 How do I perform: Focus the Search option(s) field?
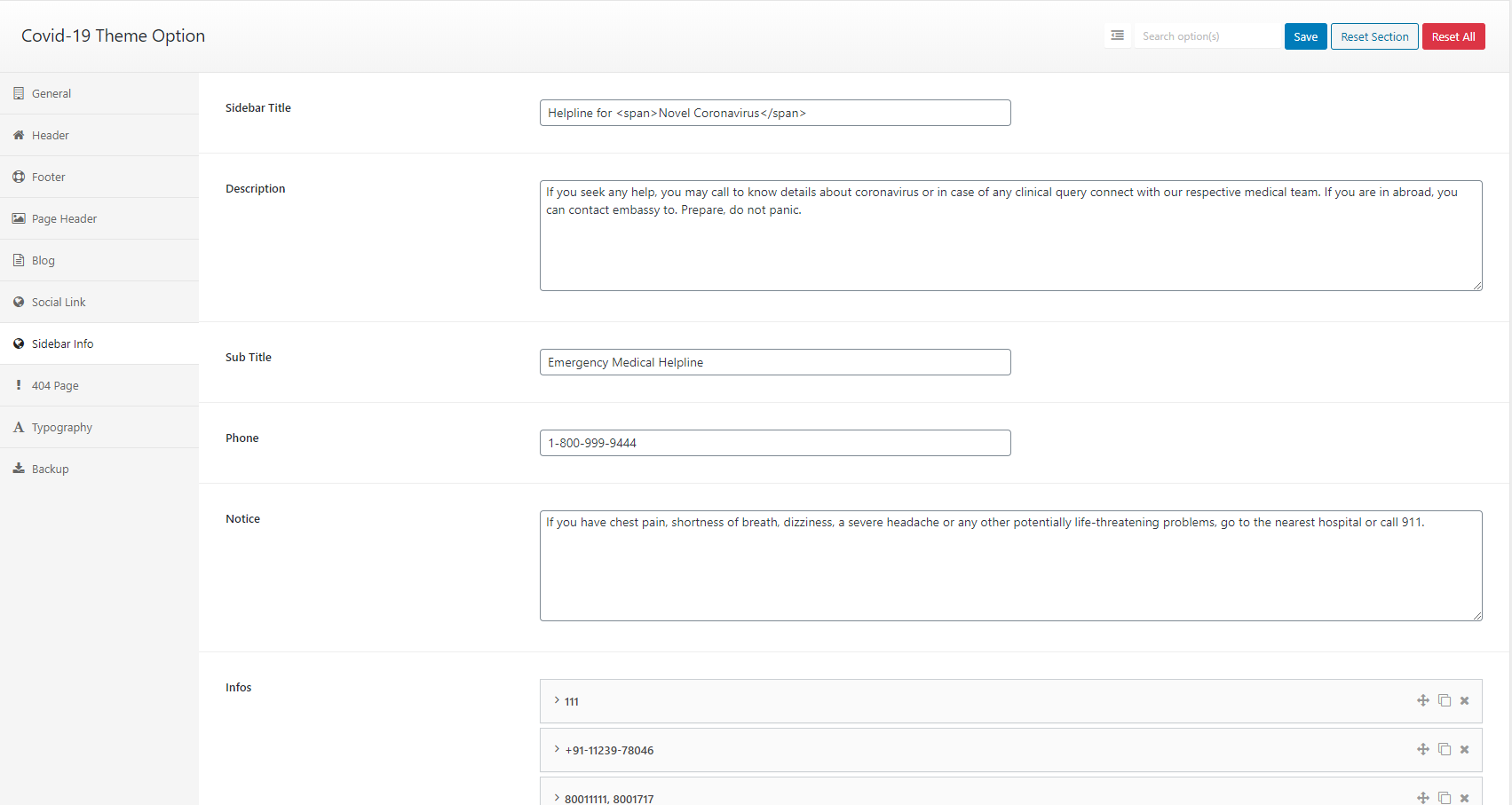[x=1206, y=36]
